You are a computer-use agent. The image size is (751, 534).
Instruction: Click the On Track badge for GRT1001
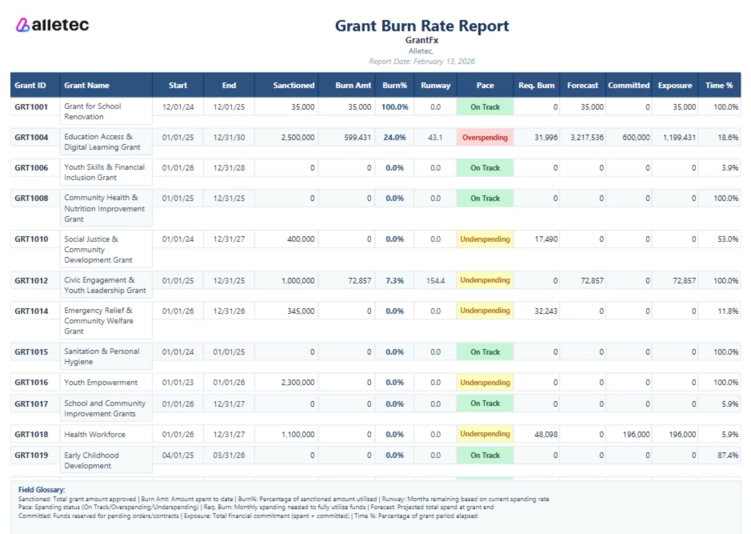(485, 107)
